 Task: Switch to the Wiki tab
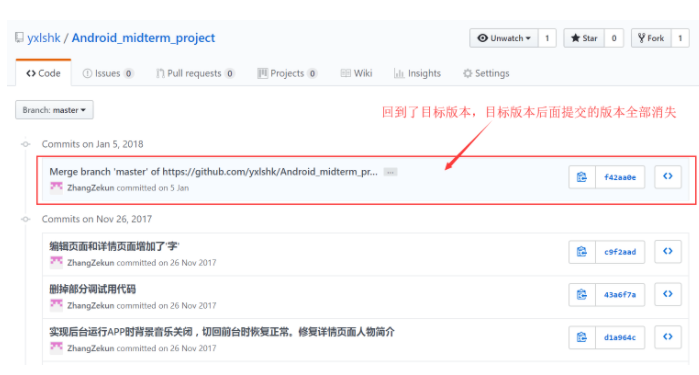coord(356,73)
